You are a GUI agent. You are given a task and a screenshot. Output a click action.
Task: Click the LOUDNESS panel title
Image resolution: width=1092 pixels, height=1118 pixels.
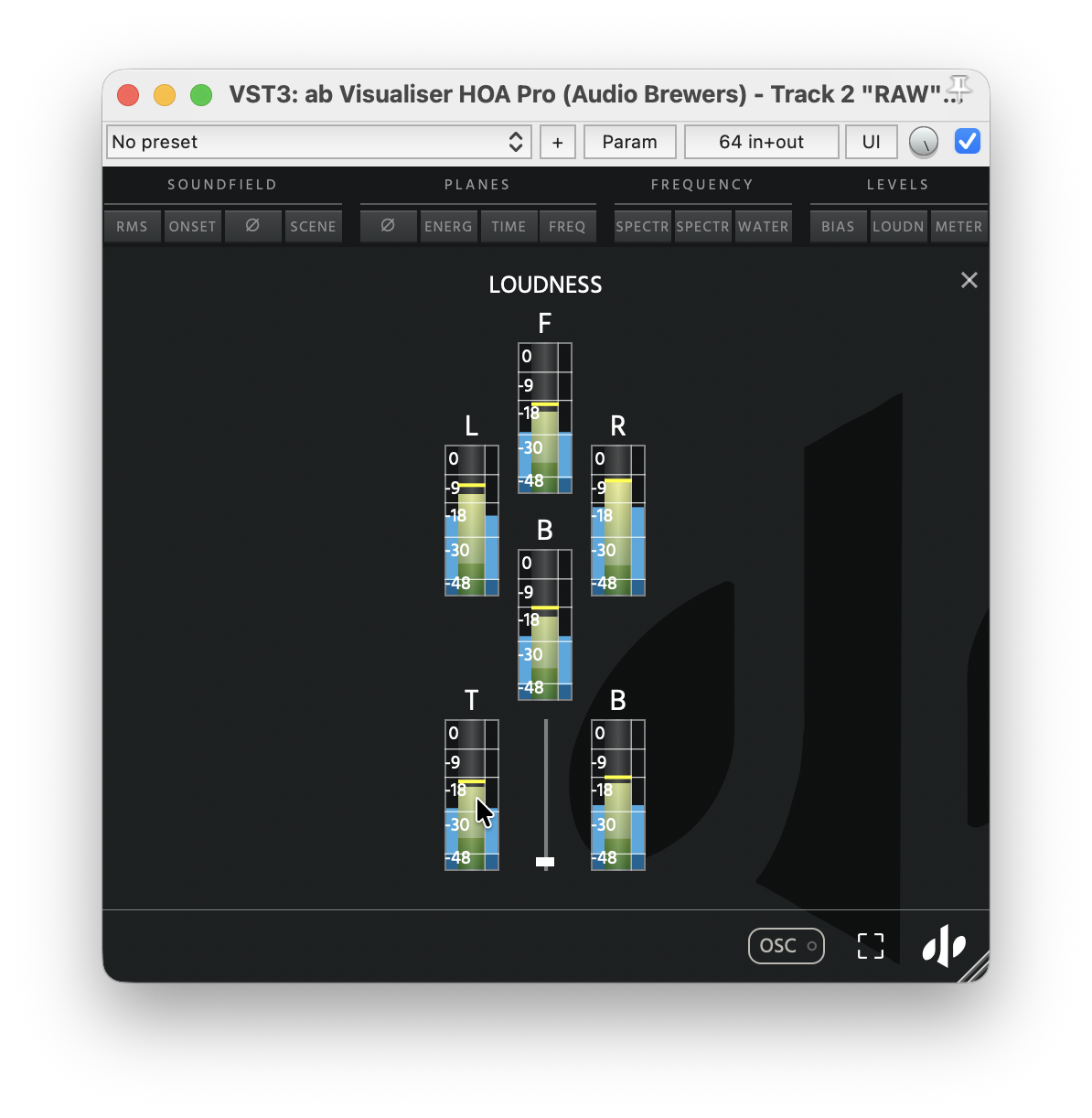545,285
